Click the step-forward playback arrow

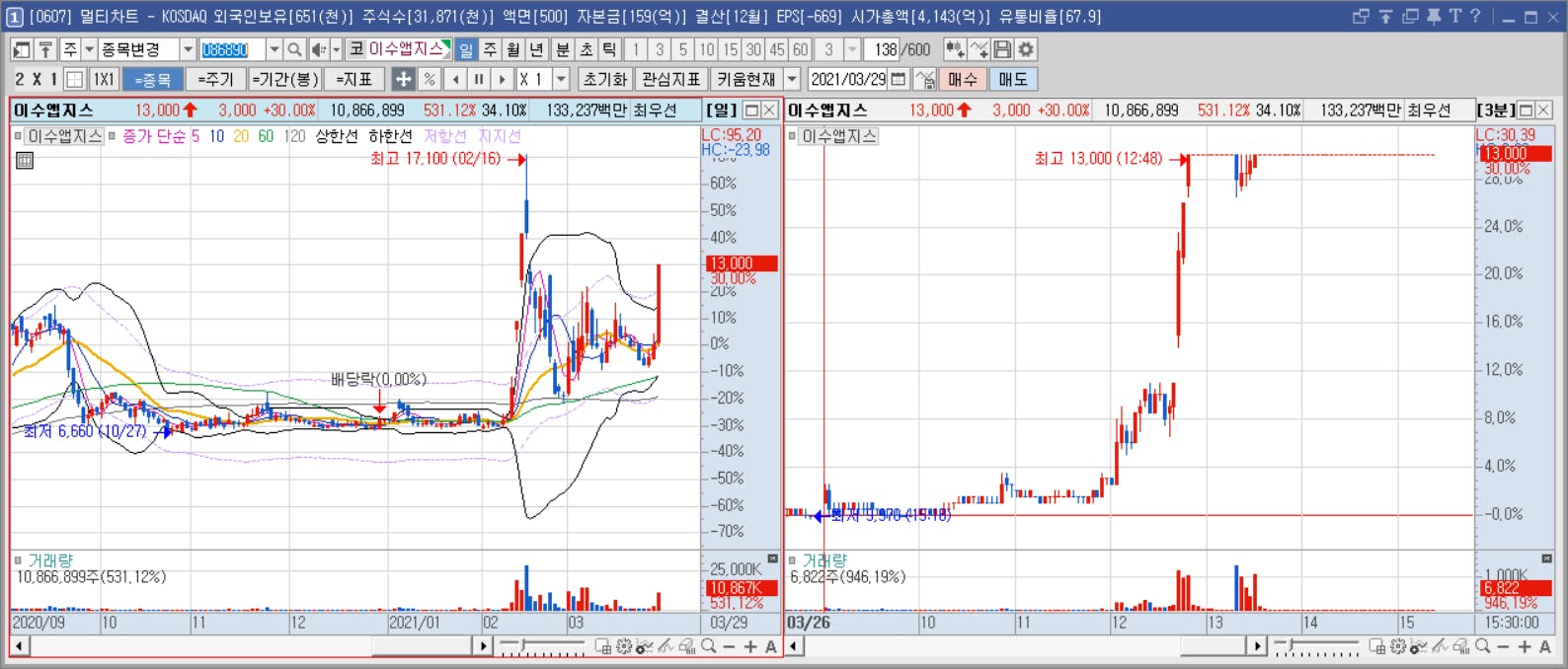pyautogui.click(x=503, y=79)
